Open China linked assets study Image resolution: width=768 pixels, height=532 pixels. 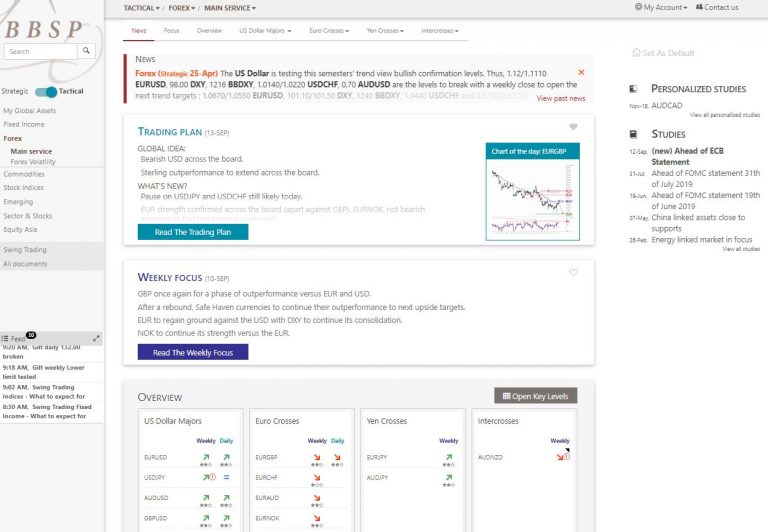point(698,222)
